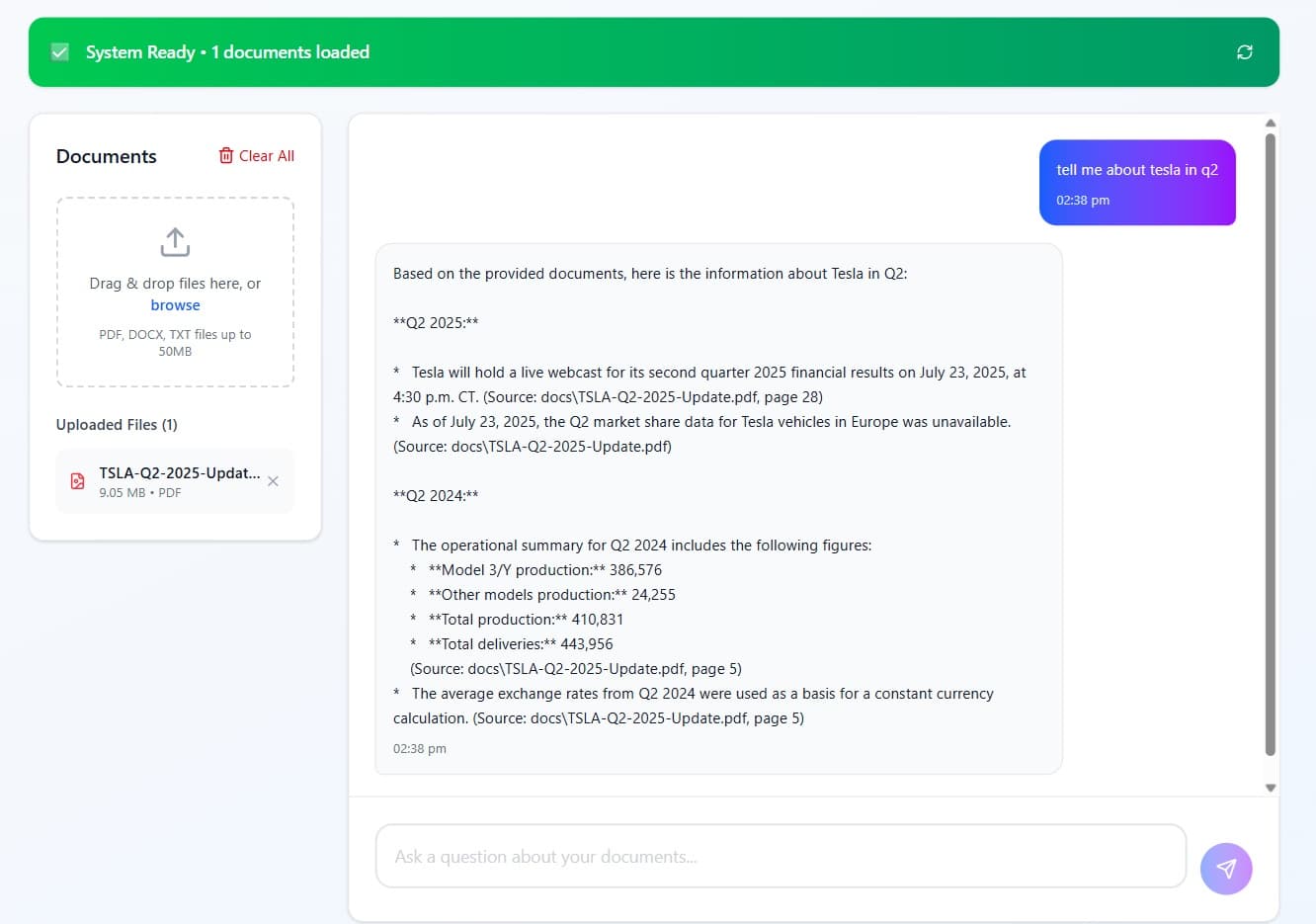Click the trash icon beside Clear All
The width and height of the screenshot is (1316, 924).
click(225, 155)
